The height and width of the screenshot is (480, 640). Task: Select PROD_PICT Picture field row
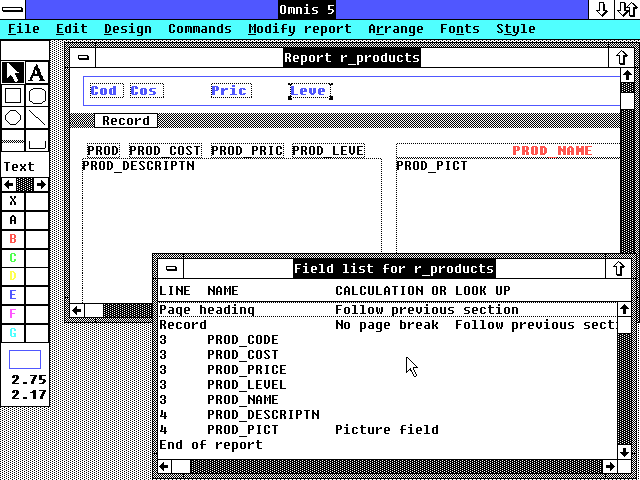pyautogui.click(x=387, y=430)
